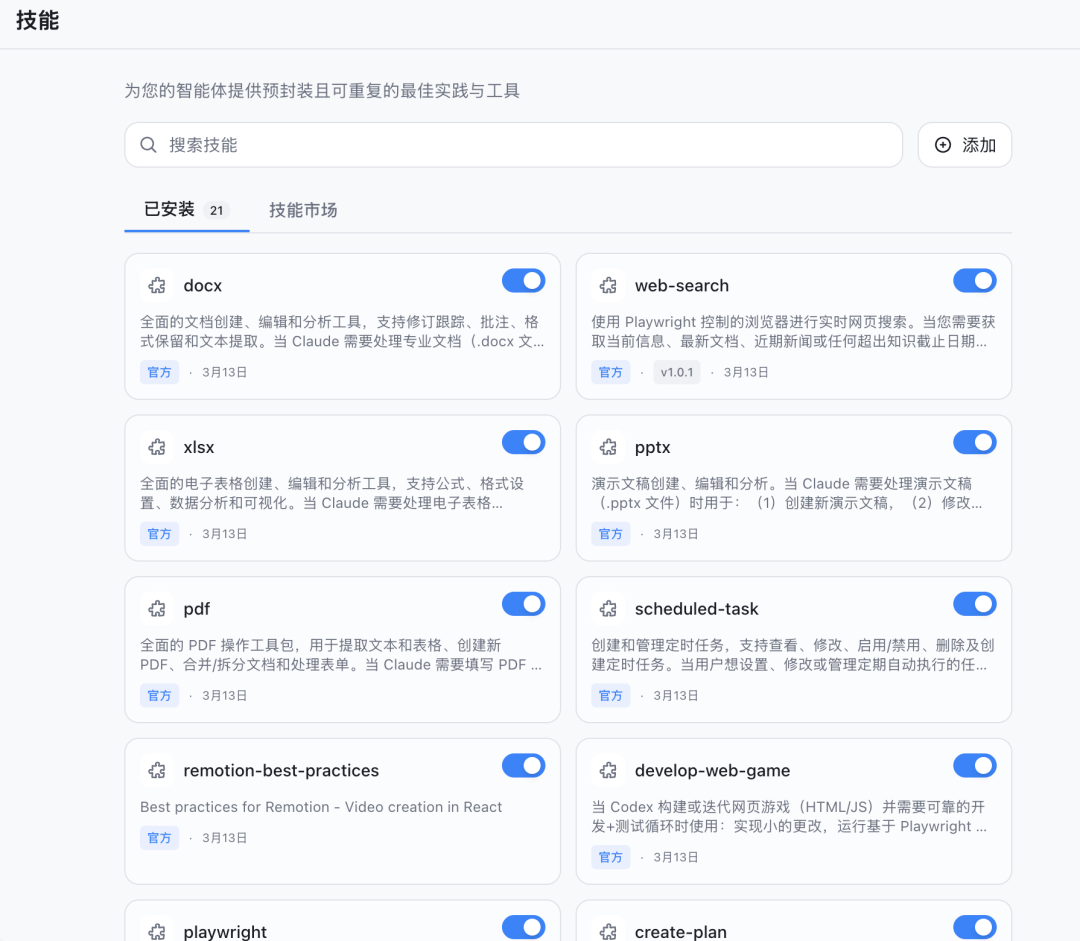
Task: Click the develop-web-game puzzle icon
Action: click(608, 770)
